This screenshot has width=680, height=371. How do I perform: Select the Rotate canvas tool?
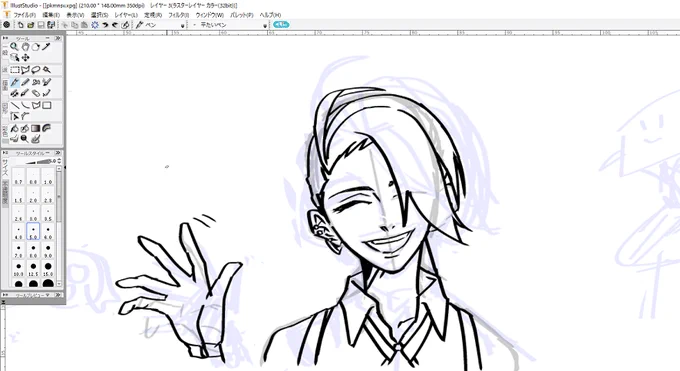[36, 47]
